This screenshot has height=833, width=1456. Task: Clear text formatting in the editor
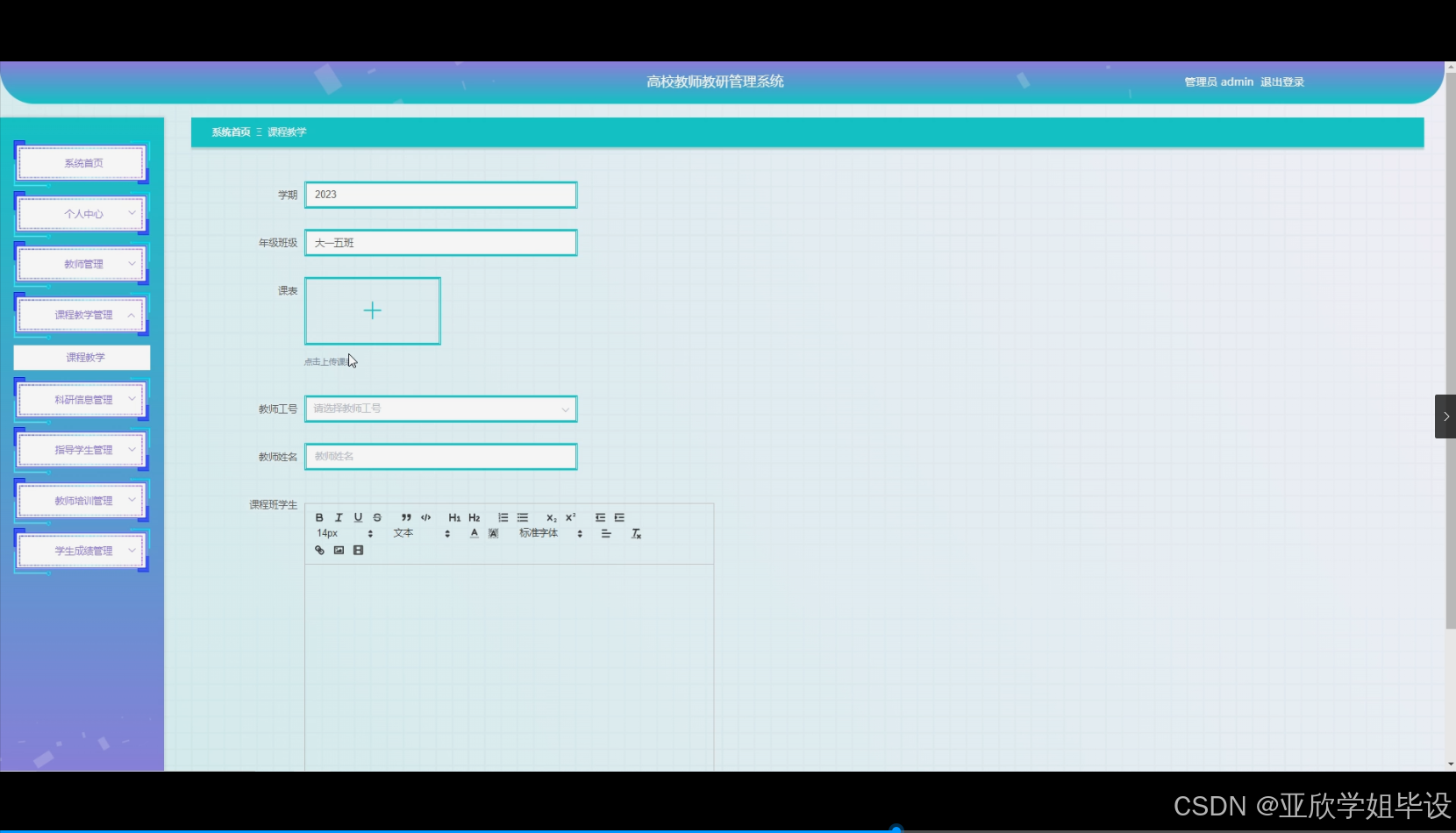click(x=637, y=533)
